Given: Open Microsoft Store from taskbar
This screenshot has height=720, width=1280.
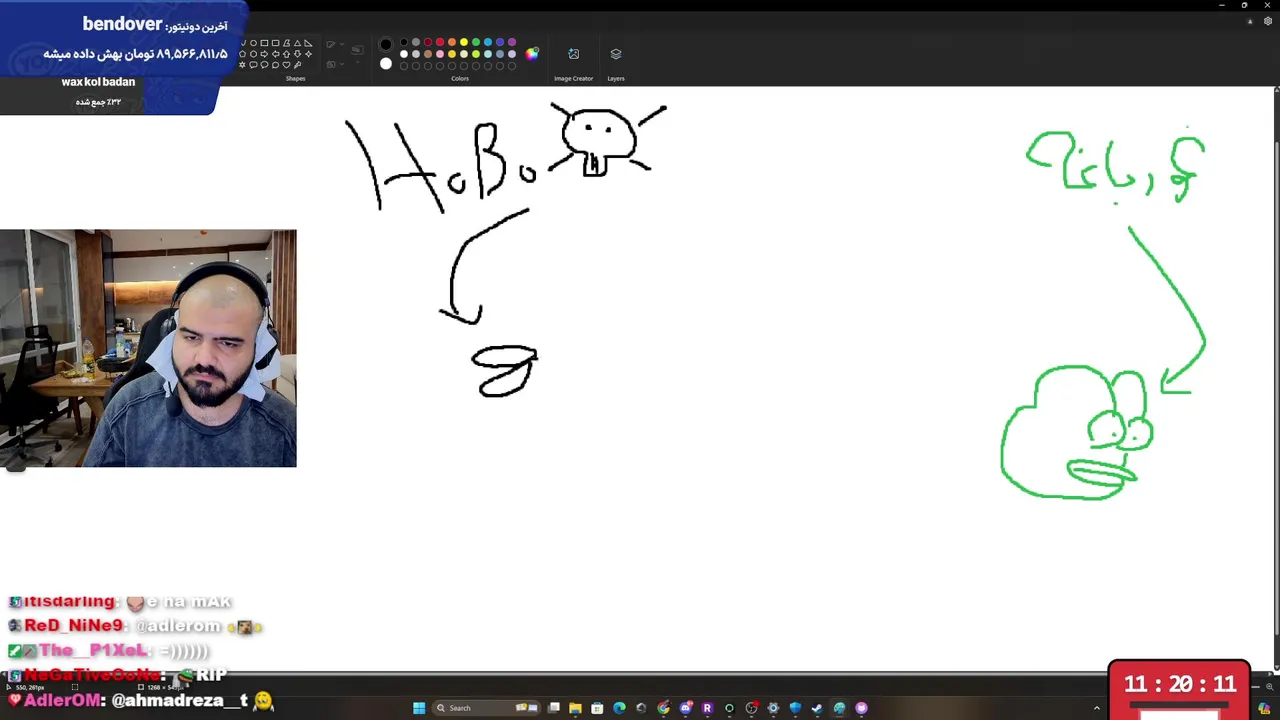Looking at the screenshot, I should (597, 708).
